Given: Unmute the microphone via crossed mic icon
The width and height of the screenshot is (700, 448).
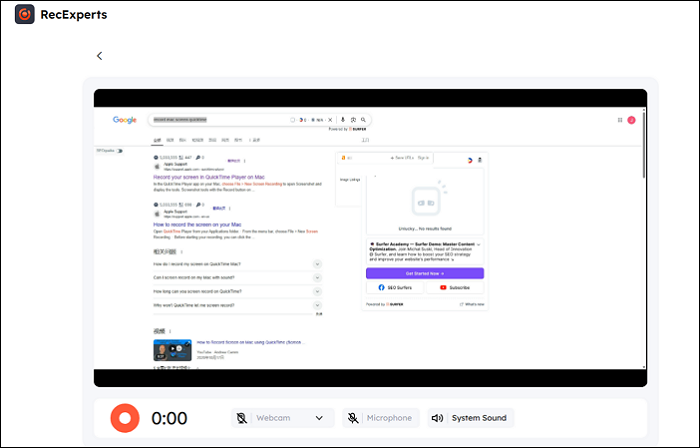Looking at the screenshot, I should (x=353, y=418).
